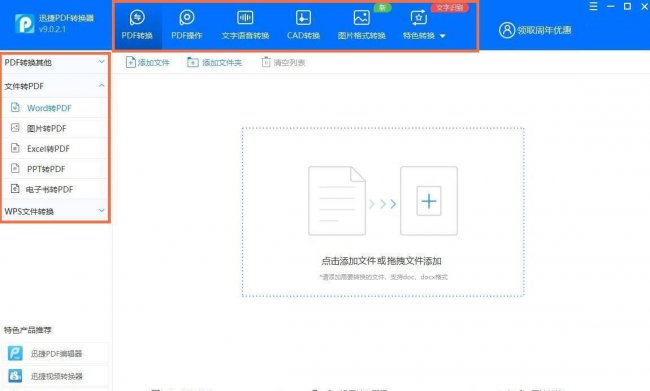The width and height of the screenshot is (650, 391).
Task: Expand WPS文件转换 section
Action: 55,211
